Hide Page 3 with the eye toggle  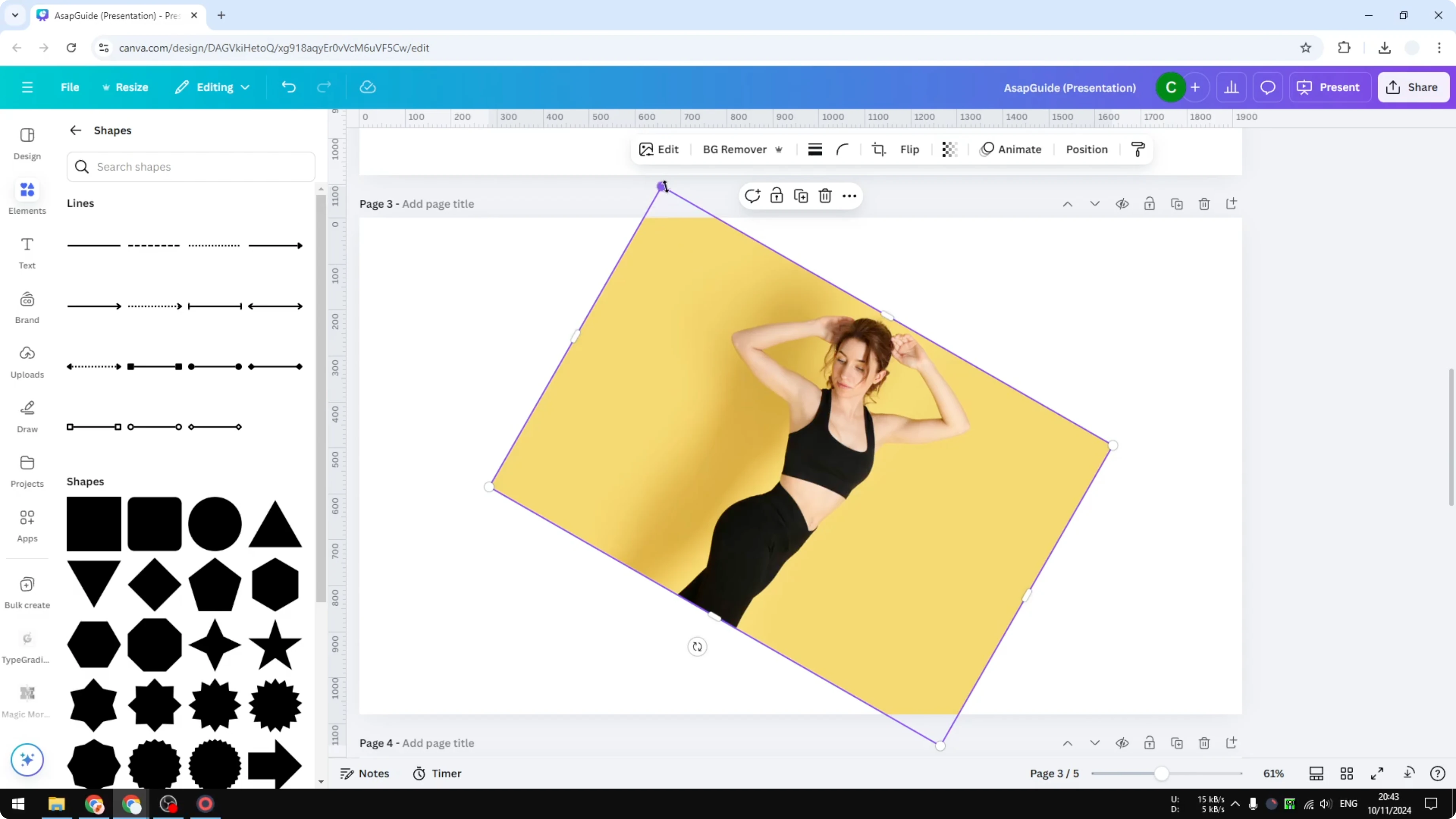[1122, 204]
